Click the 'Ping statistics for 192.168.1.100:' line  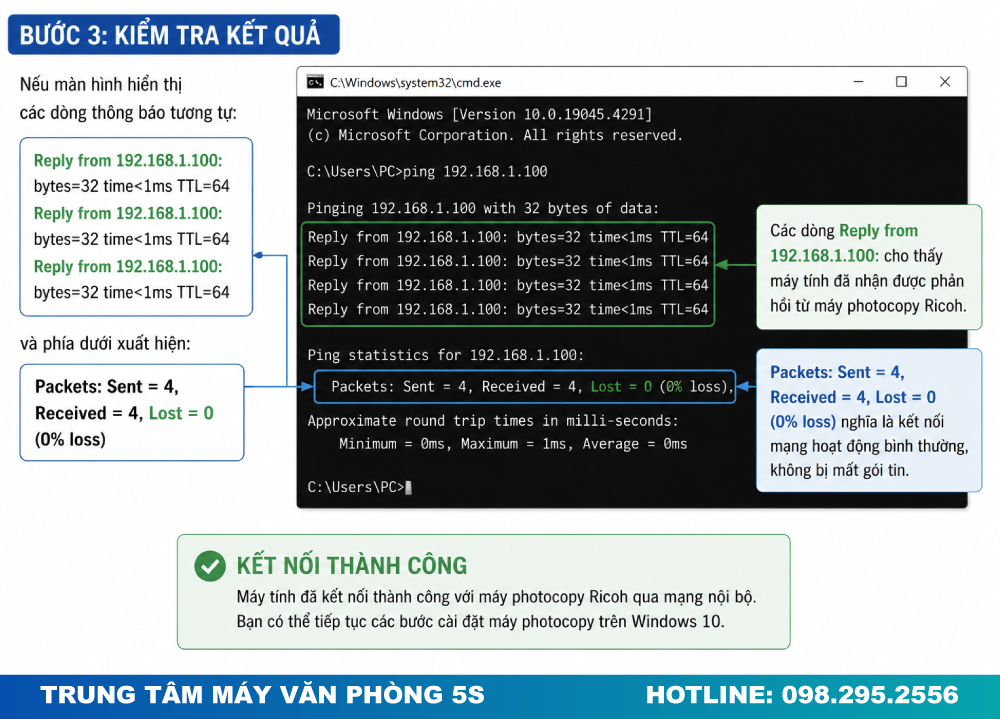click(445, 355)
